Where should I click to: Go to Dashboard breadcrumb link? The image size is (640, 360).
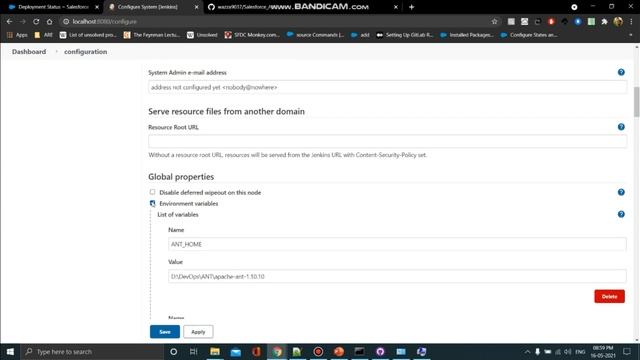[x=29, y=52]
